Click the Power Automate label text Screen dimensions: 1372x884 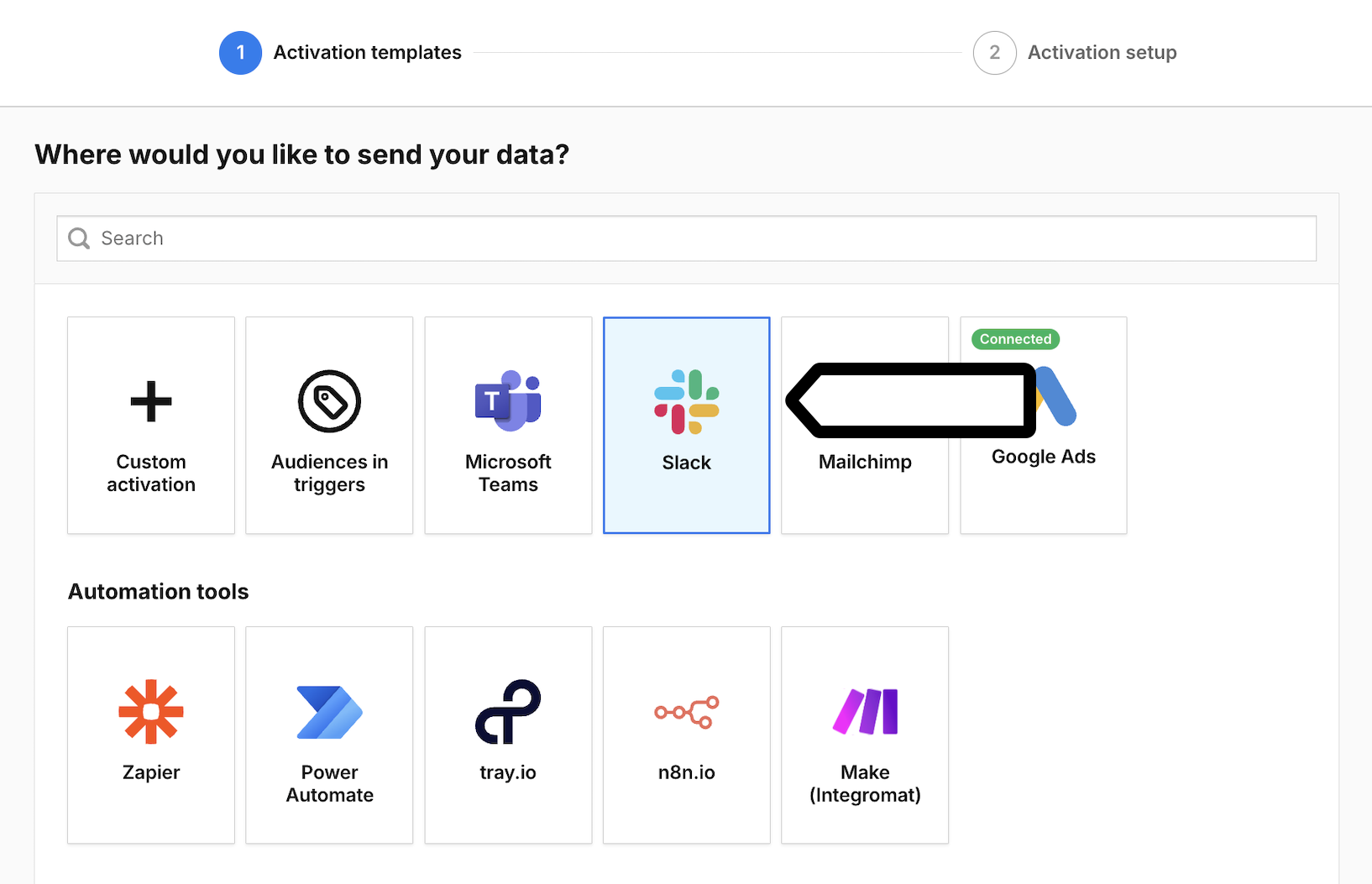329,783
